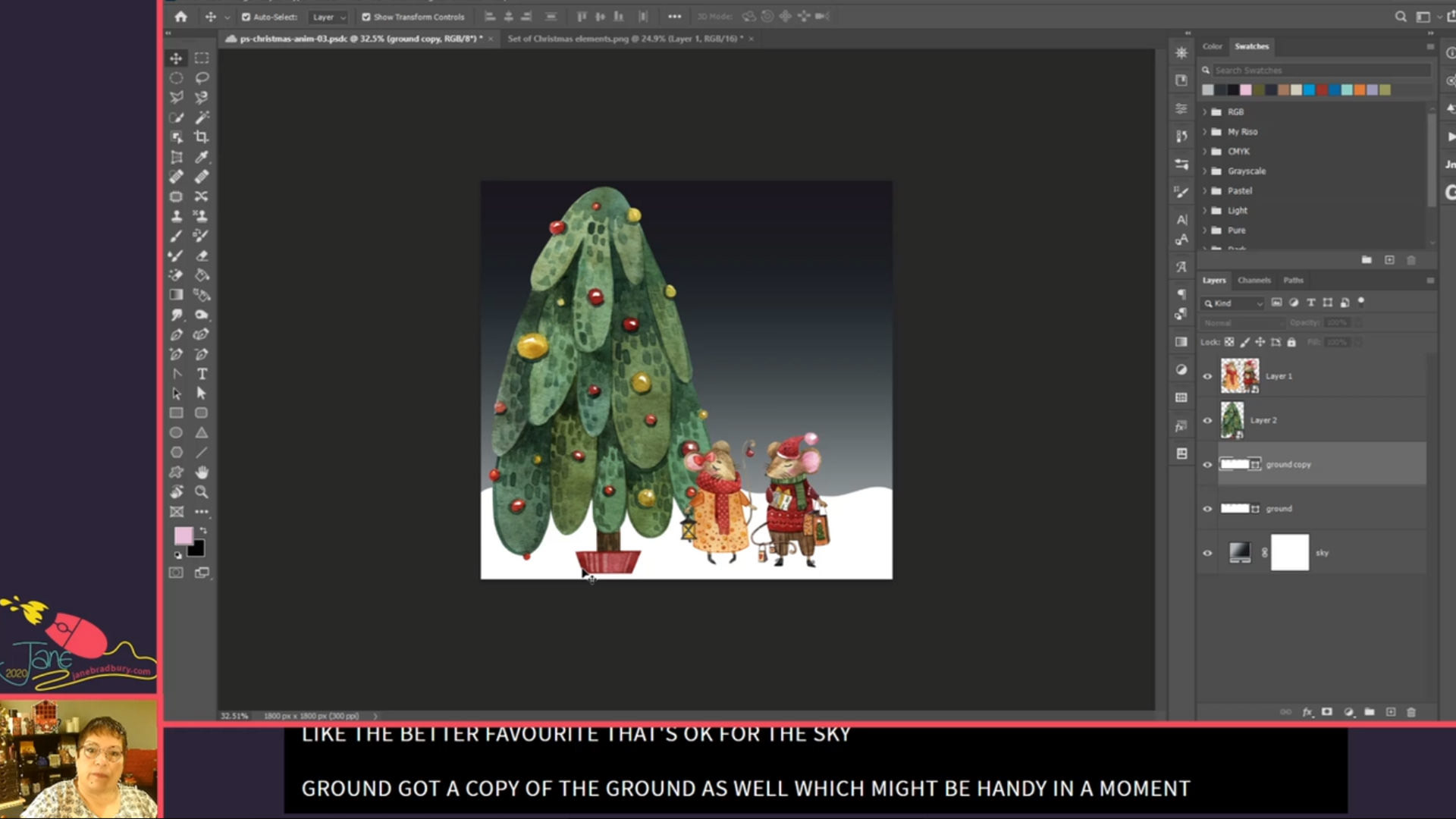Hide the sky layer eye

1208,553
